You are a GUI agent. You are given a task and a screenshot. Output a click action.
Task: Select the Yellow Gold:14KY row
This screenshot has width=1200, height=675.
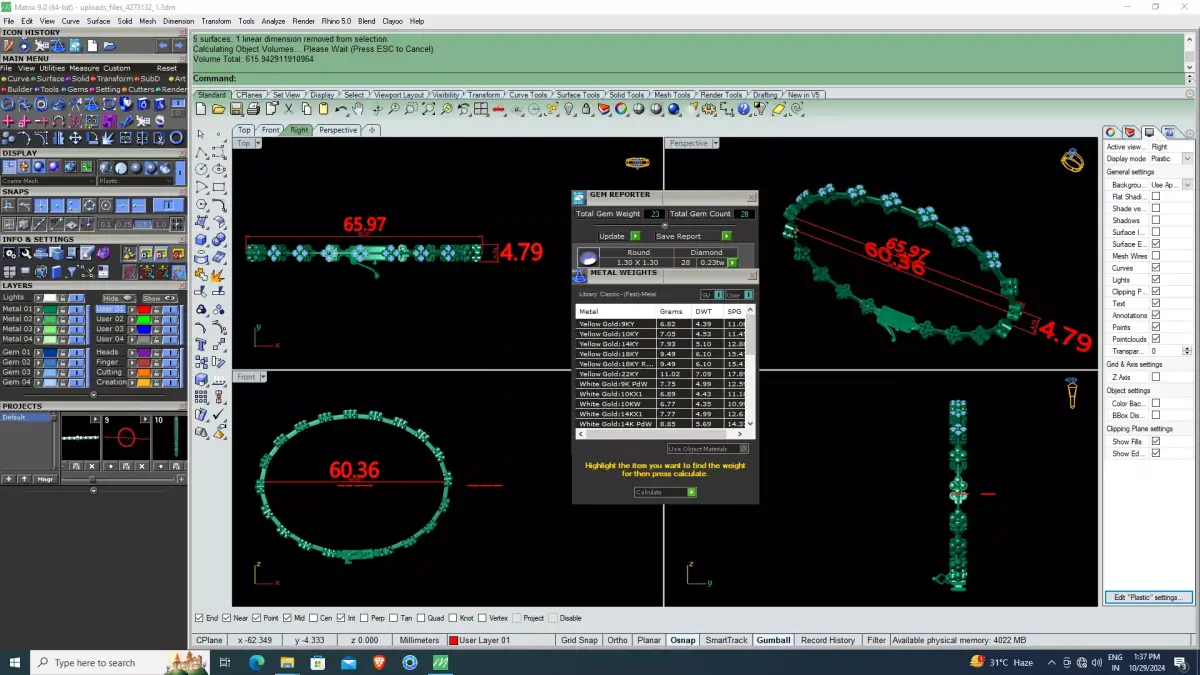tap(661, 344)
